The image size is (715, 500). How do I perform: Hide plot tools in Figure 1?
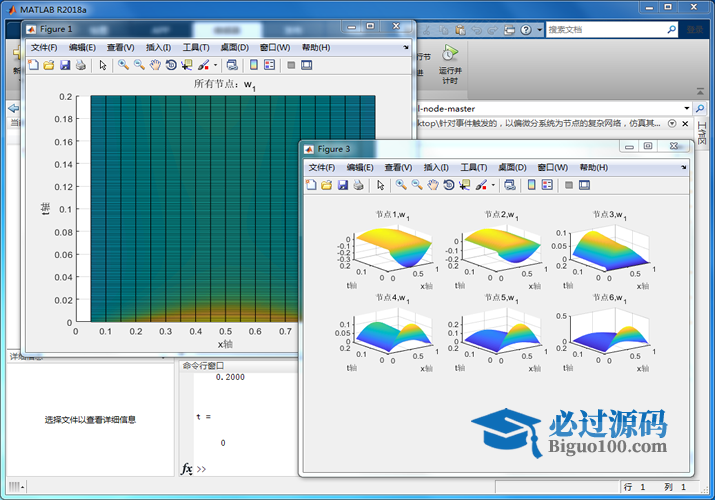tap(291, 65)
